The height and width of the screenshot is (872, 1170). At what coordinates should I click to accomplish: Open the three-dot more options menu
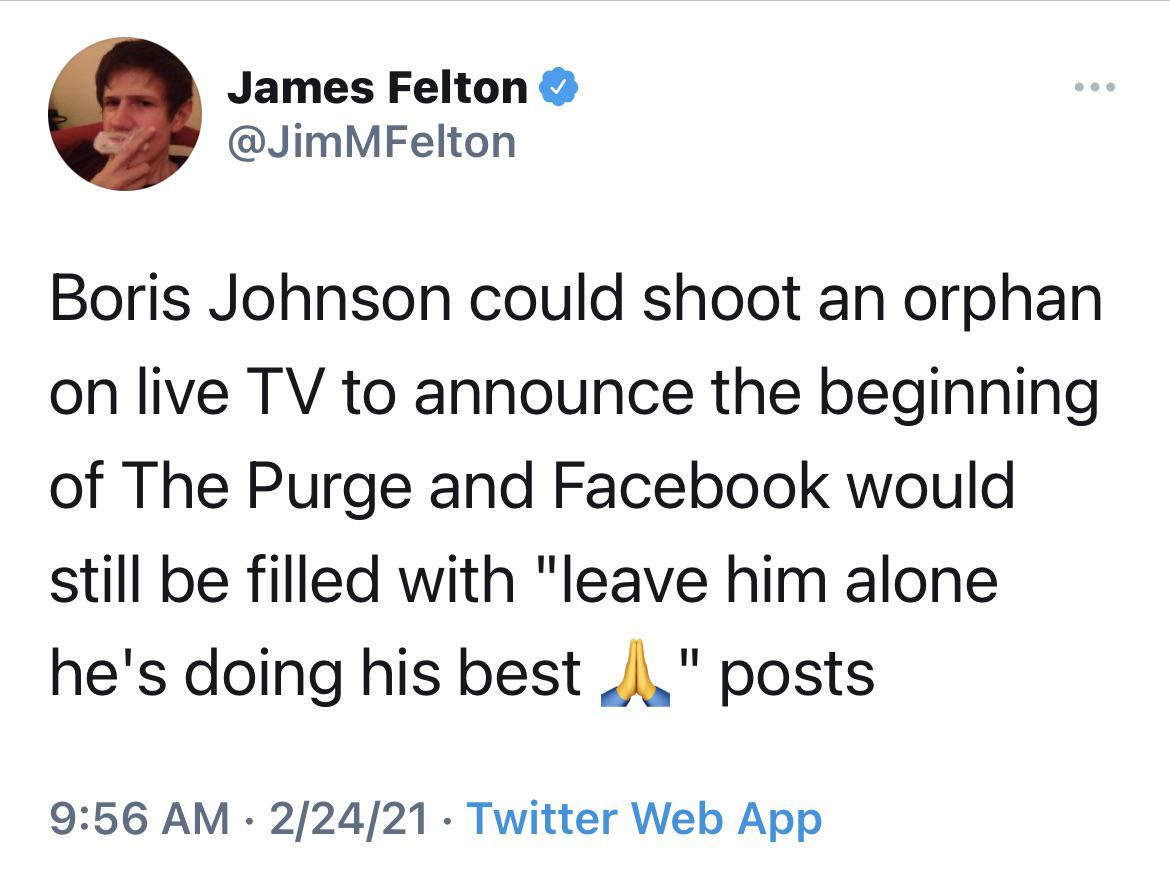(x=1094, y=88)
